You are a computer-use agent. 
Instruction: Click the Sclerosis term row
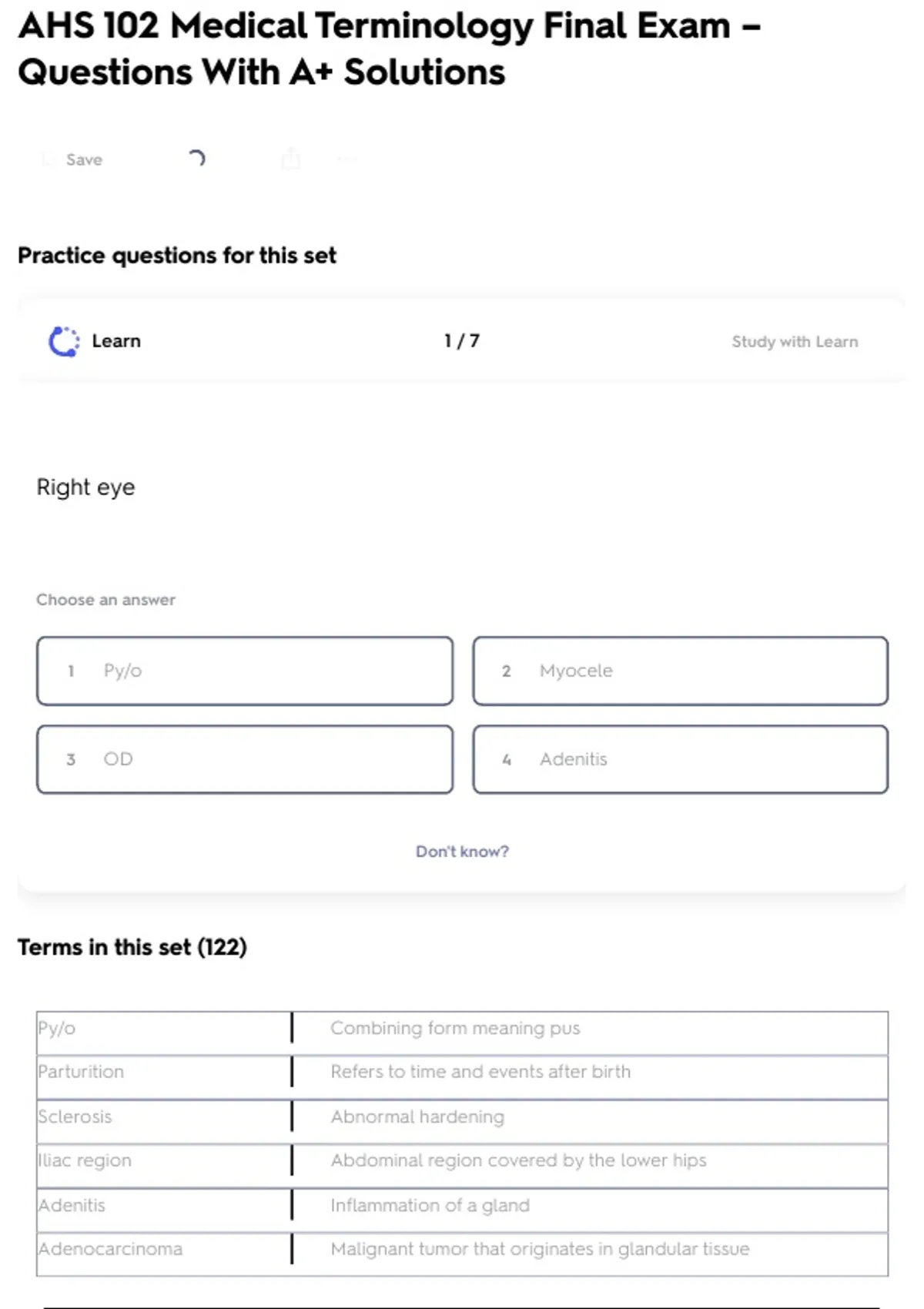75,1116
